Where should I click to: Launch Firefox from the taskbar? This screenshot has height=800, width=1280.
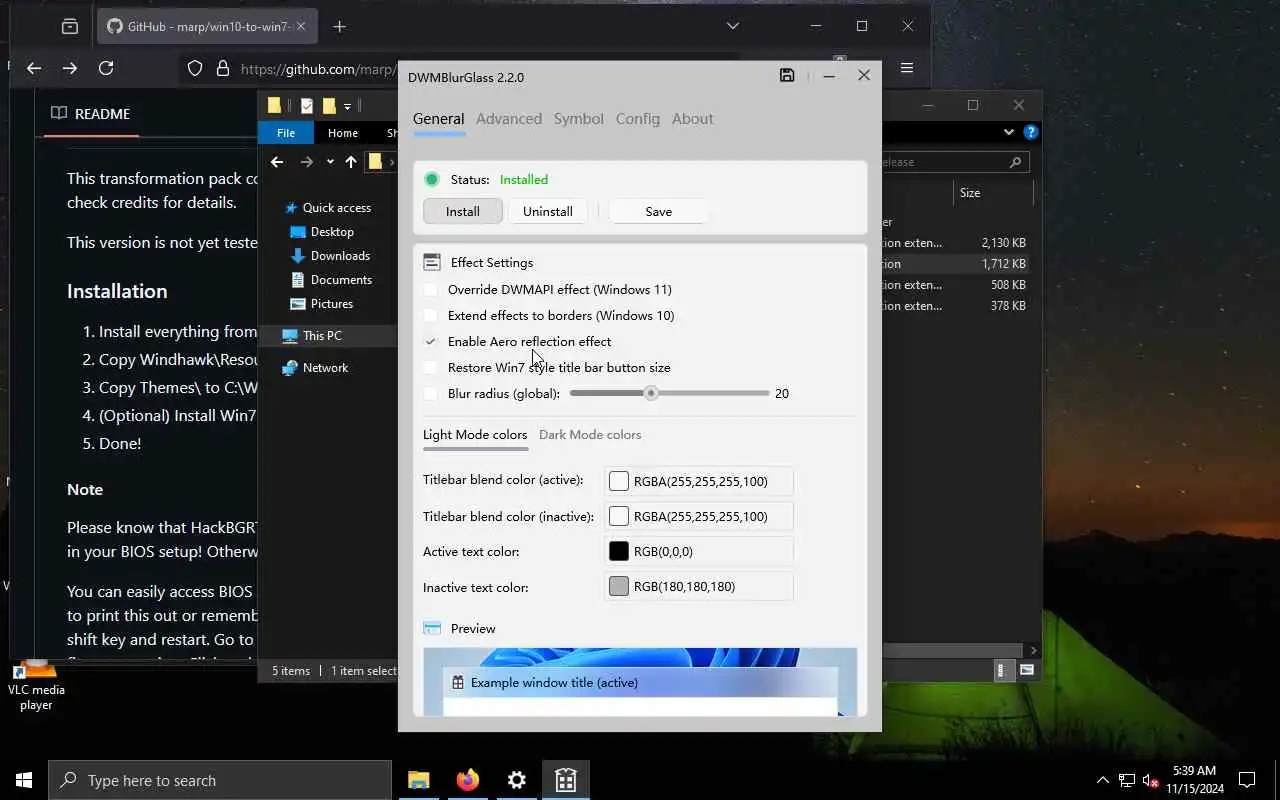[x=467, y=780]
